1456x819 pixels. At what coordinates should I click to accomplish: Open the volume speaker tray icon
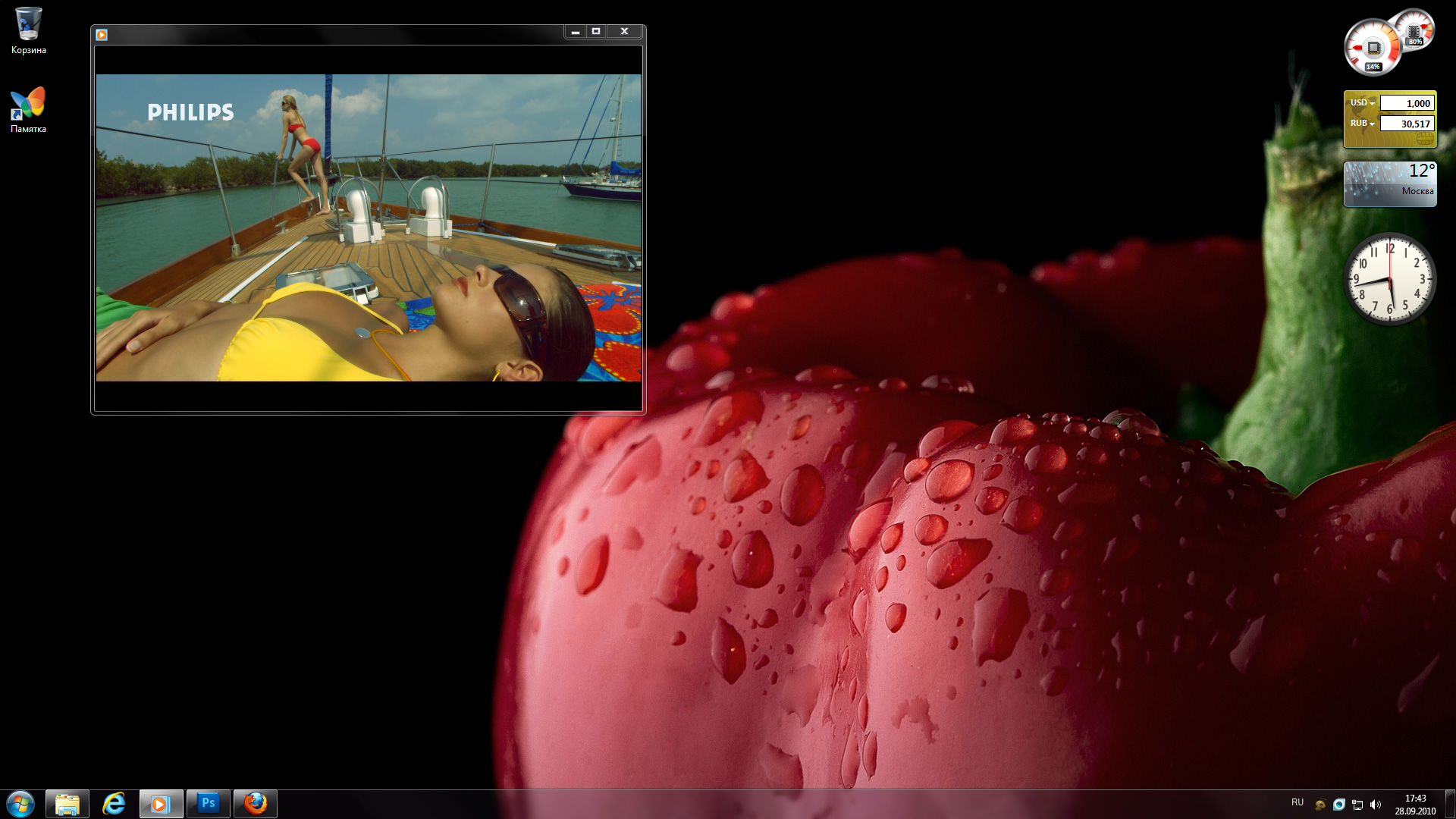click(x=1376, y=805)
